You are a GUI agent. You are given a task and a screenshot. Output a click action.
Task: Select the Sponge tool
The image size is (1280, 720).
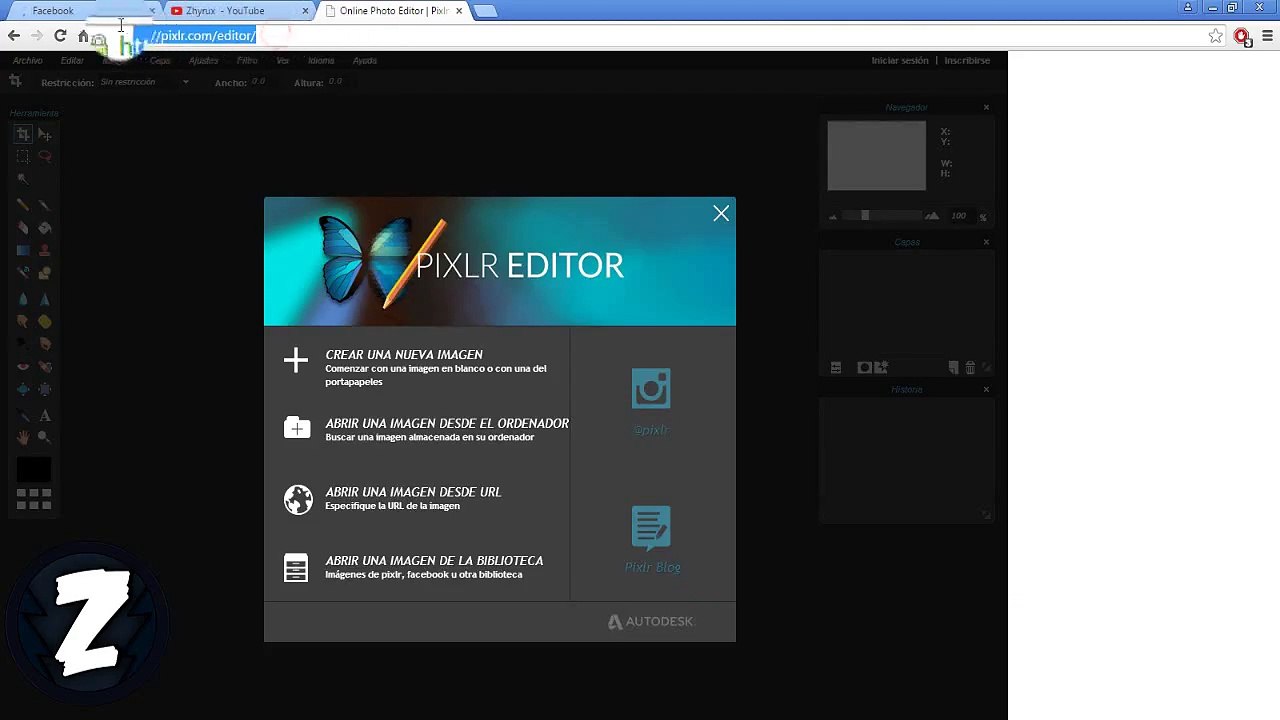(45, 322)
